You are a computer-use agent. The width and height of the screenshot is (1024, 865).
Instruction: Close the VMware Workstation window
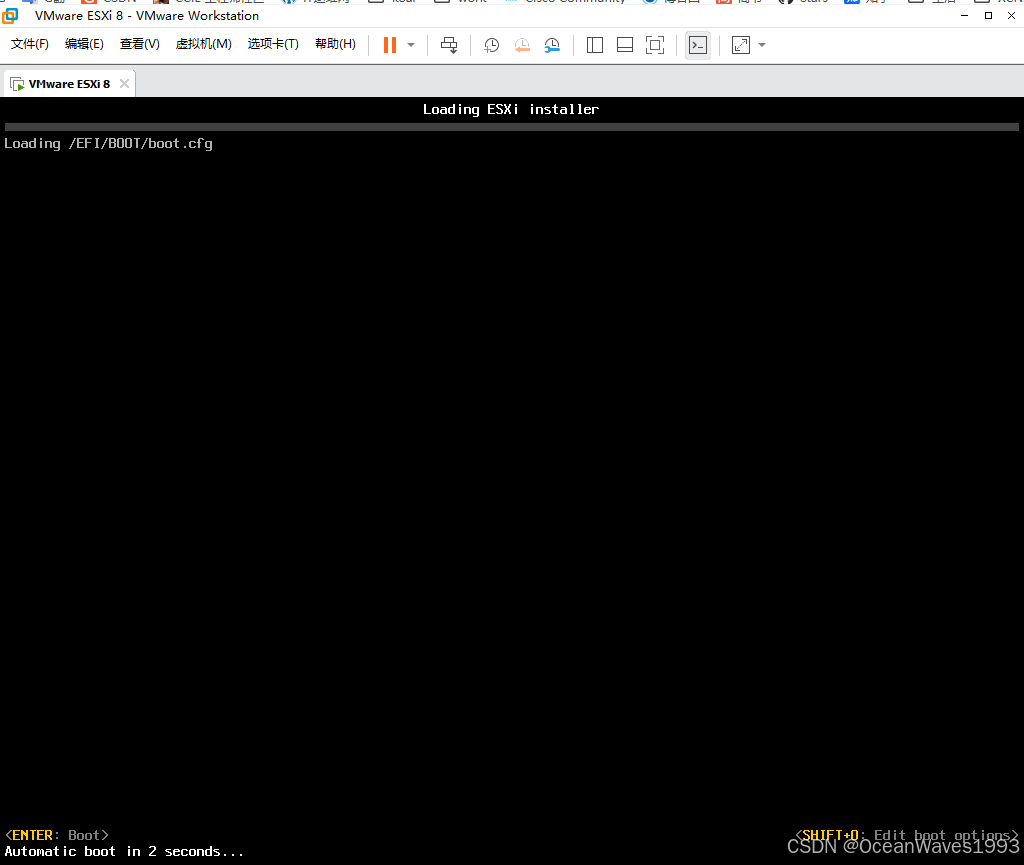point(1012,15)
